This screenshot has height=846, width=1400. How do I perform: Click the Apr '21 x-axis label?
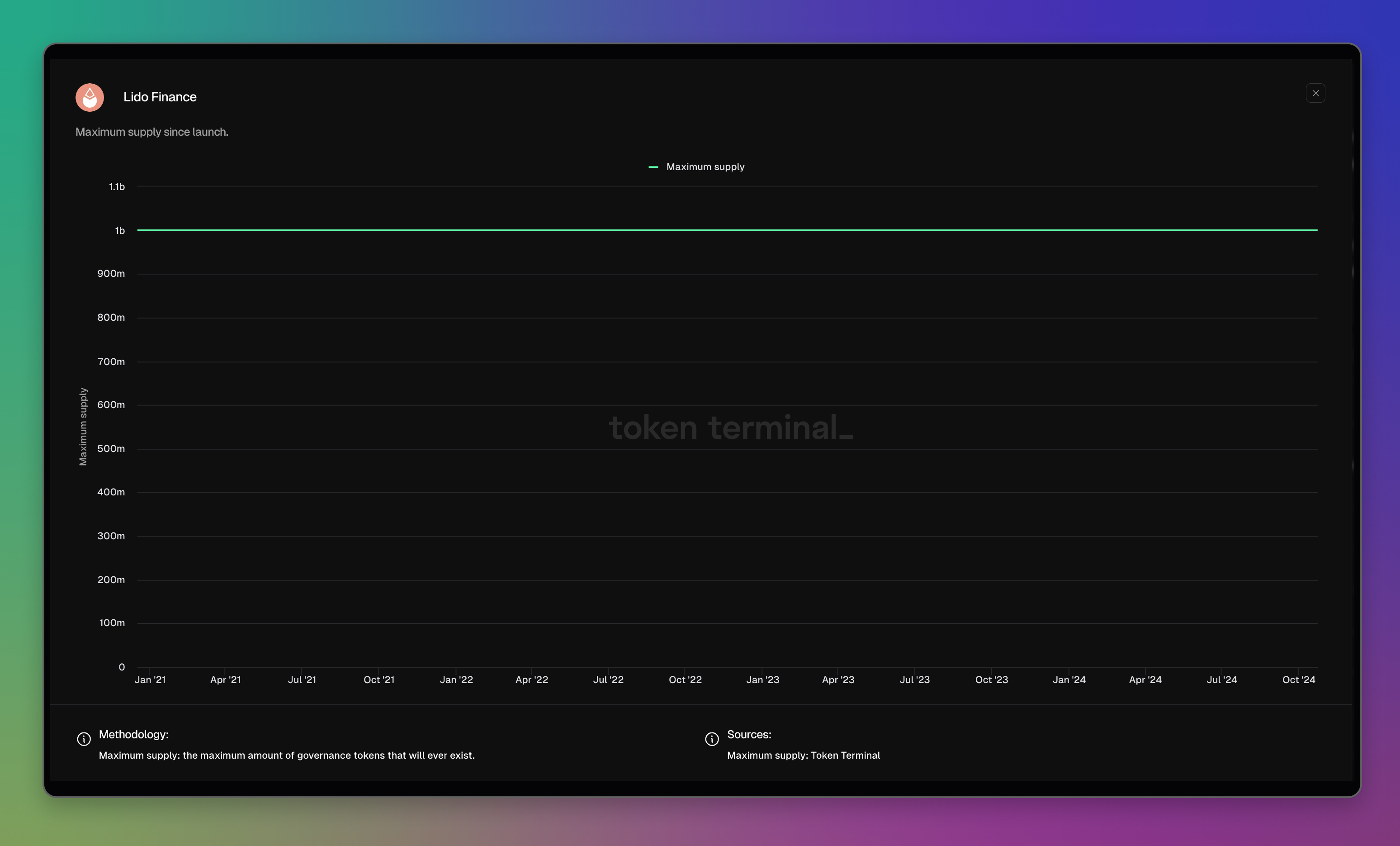tap(226, 680)
